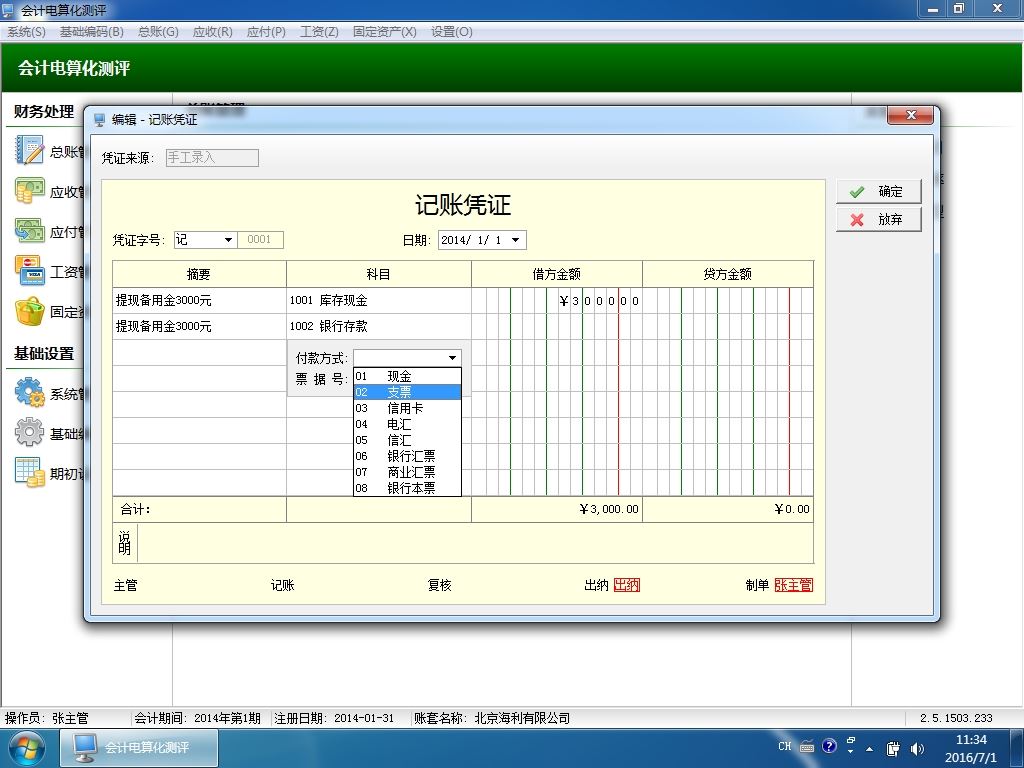Select 02 支票 payment method
The image size is (1024, 768).
[x=408, y=392]
